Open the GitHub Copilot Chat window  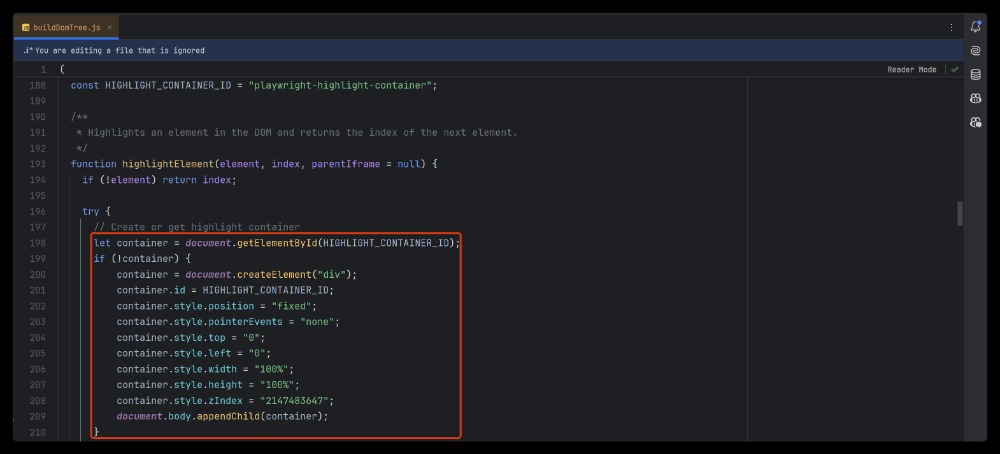975,122
